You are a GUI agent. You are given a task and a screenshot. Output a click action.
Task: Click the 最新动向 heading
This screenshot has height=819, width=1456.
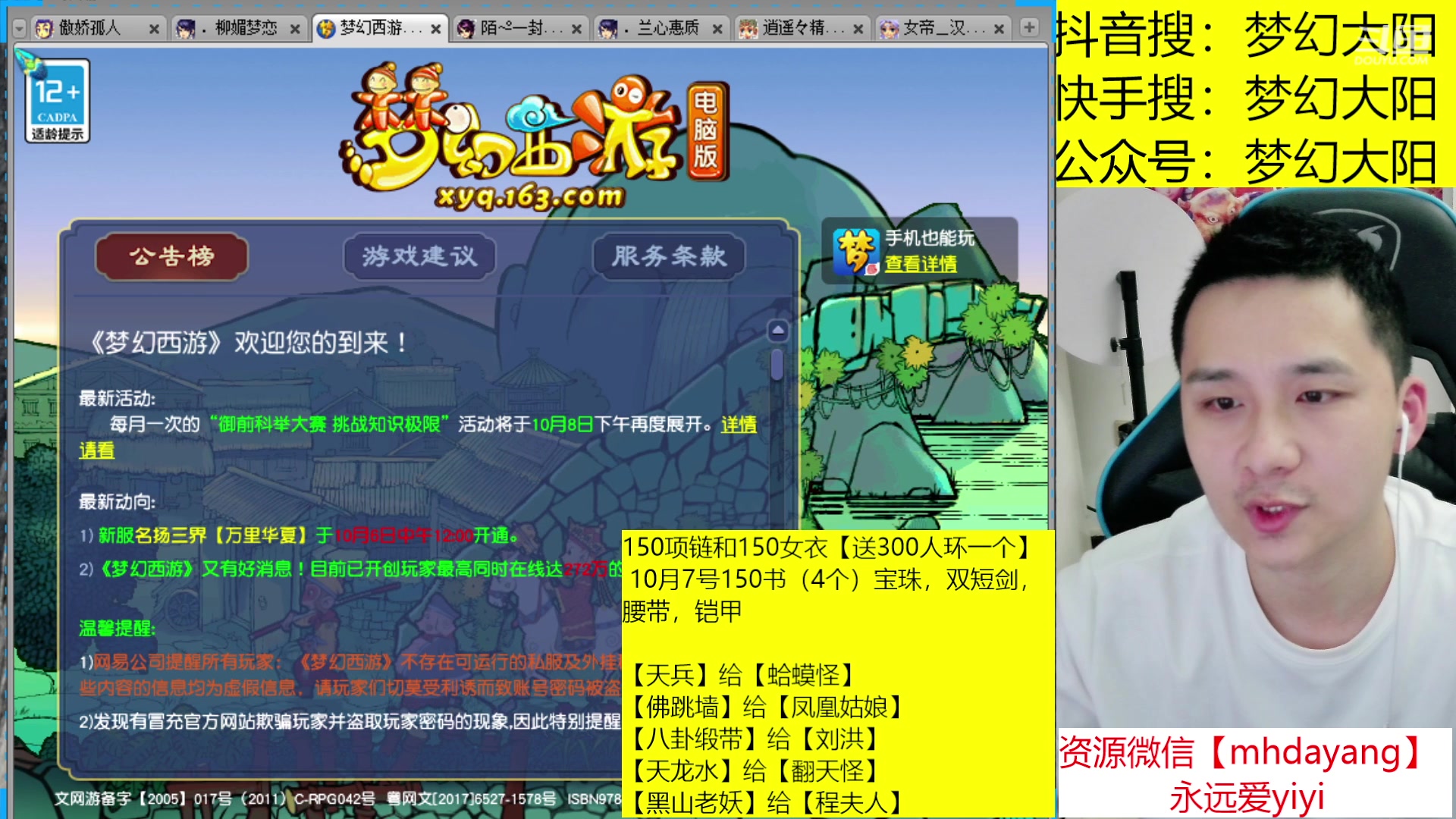(117, 501)
